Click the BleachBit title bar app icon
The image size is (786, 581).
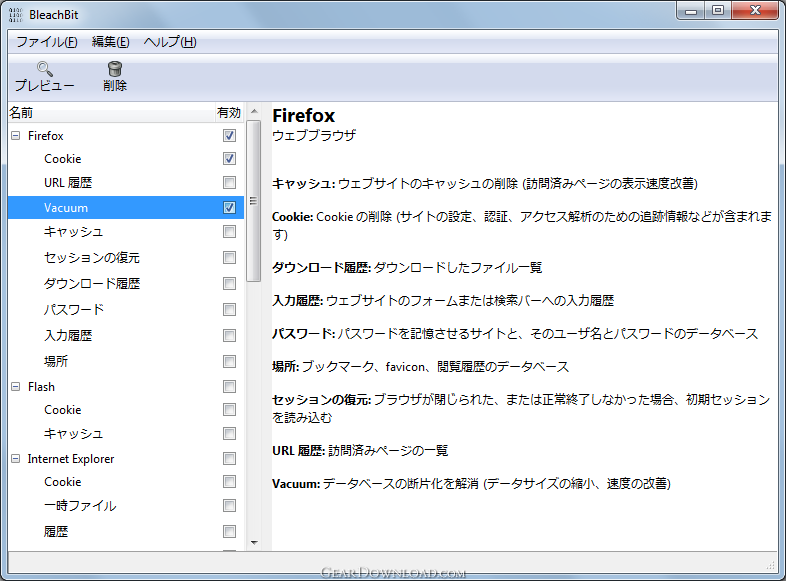point(16,15)
